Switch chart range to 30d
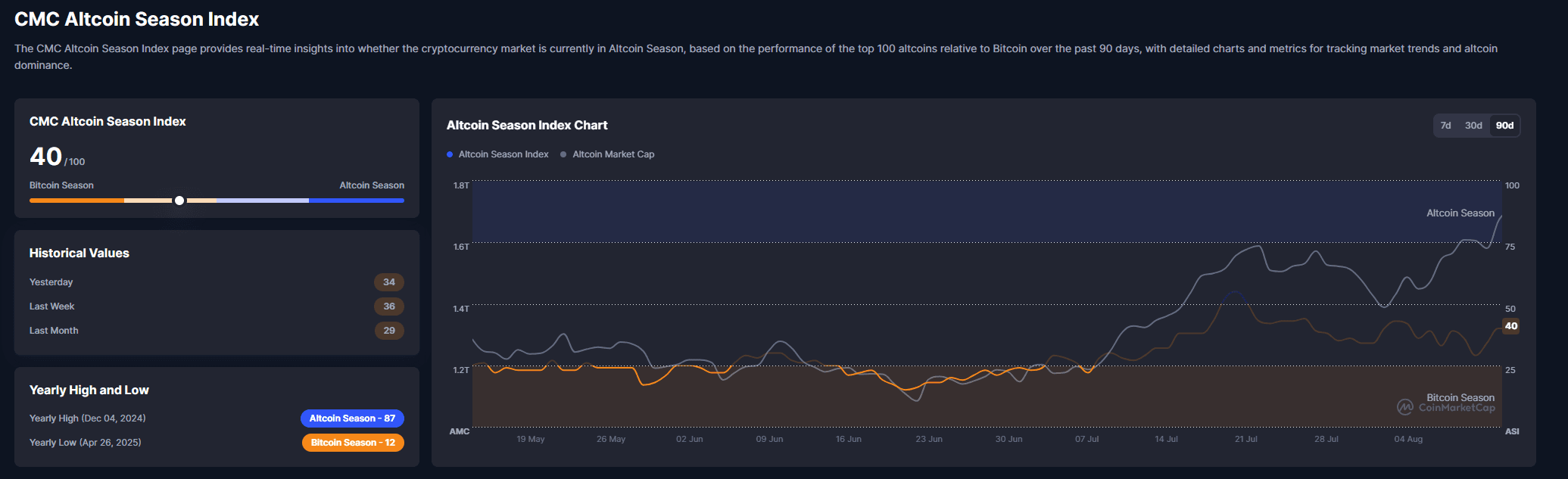This screenshot has width=1568, height=479. [x=1473, y=126]
